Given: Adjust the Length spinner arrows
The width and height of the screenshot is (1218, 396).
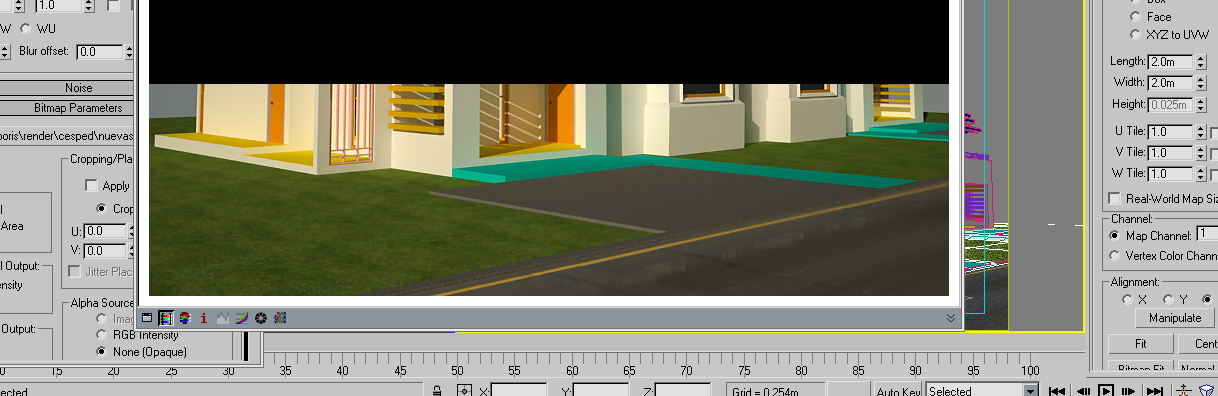Looking at the screenshot, I should coord(1201,62).
